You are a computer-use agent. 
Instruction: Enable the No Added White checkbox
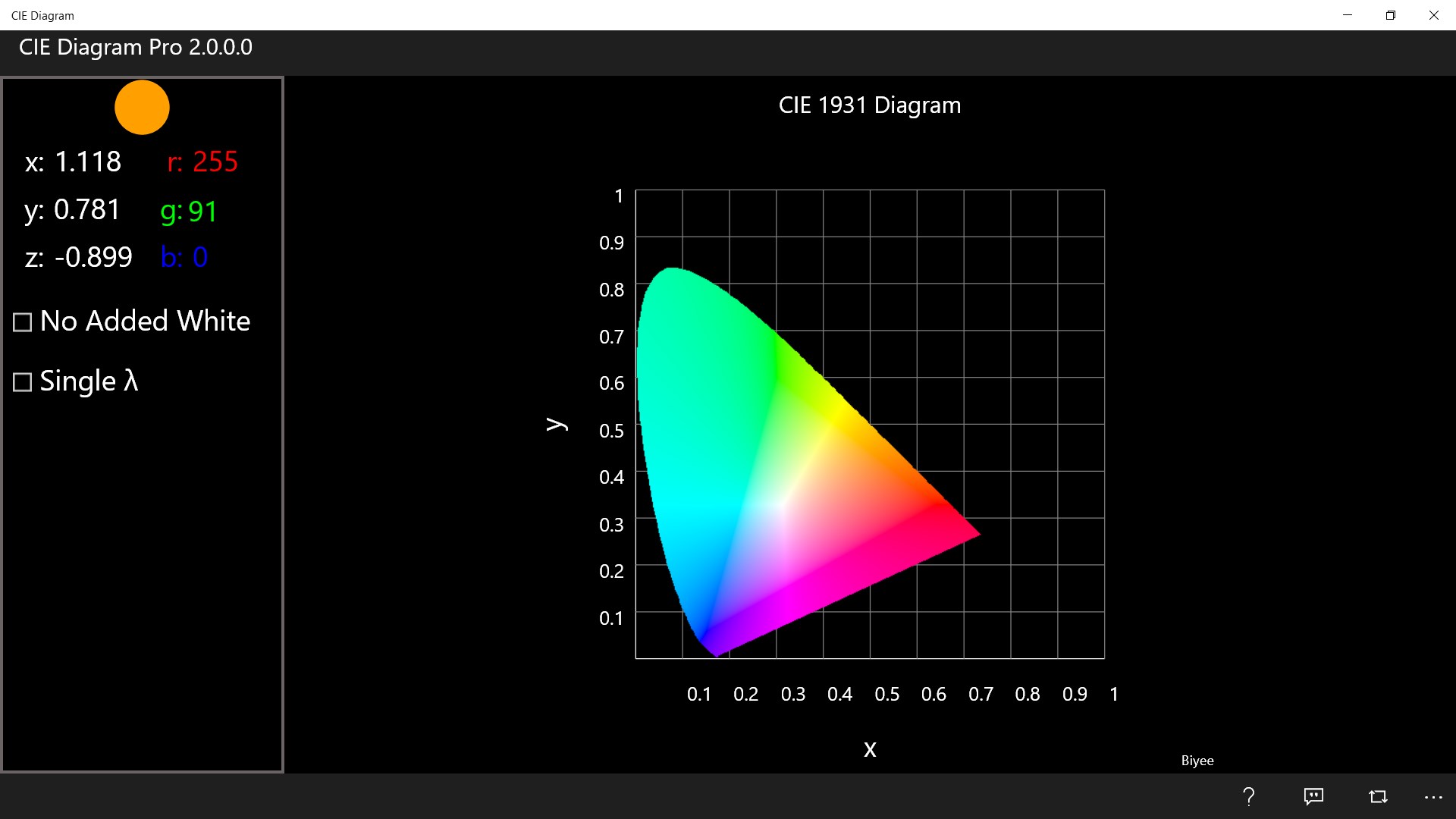coord(23,322)
